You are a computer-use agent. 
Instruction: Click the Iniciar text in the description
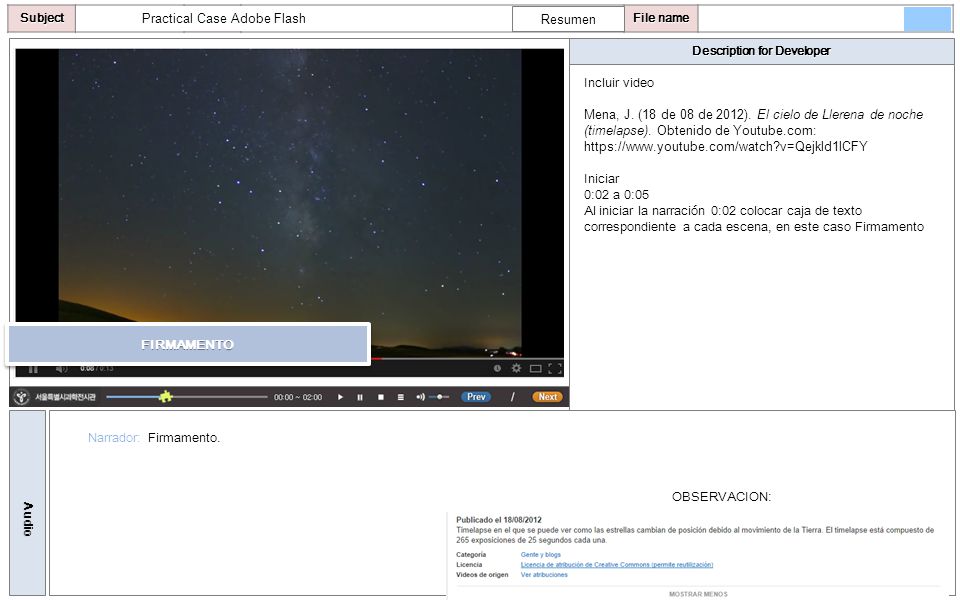(x=601, y=179)
